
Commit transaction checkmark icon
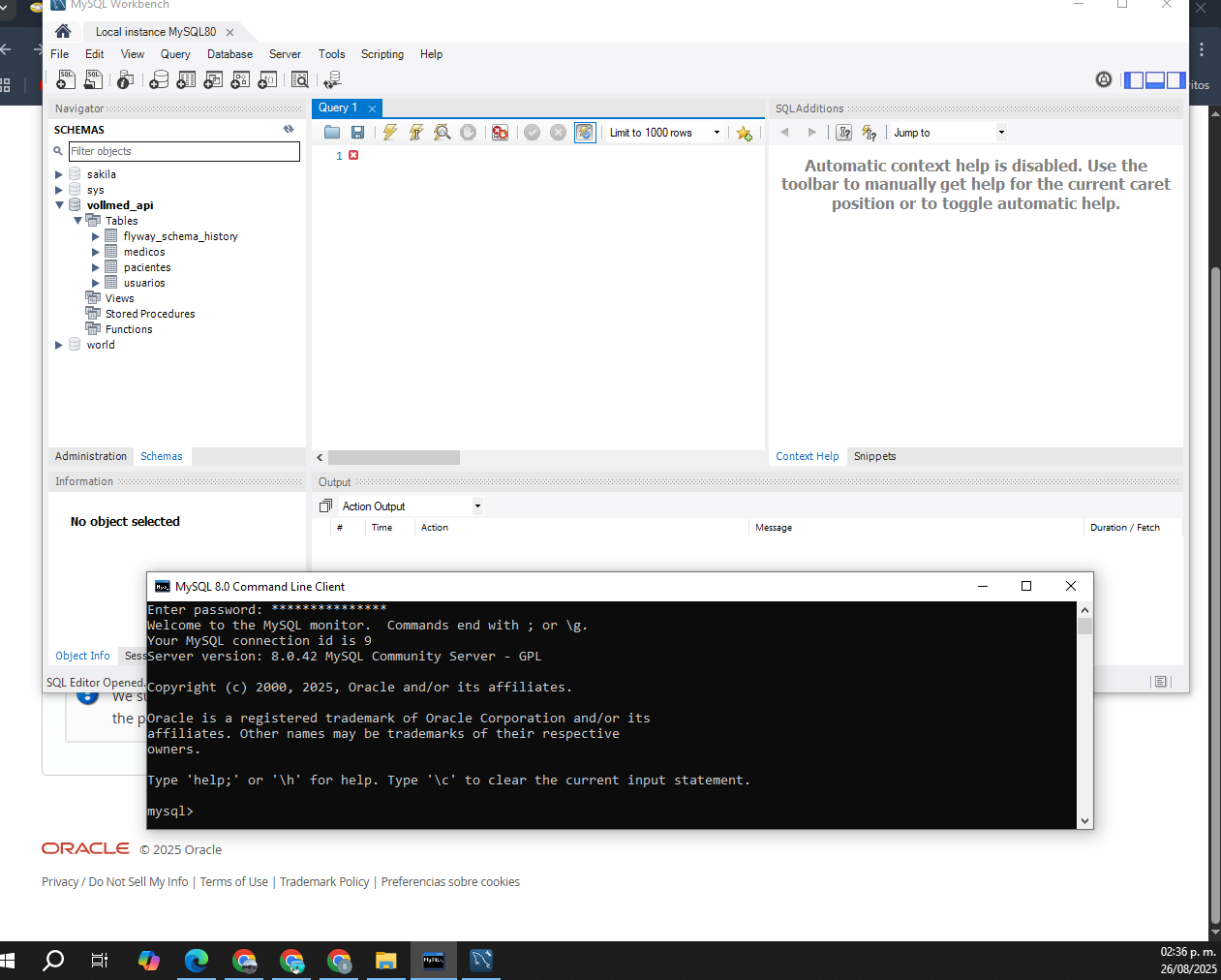(x=532, y=133)
